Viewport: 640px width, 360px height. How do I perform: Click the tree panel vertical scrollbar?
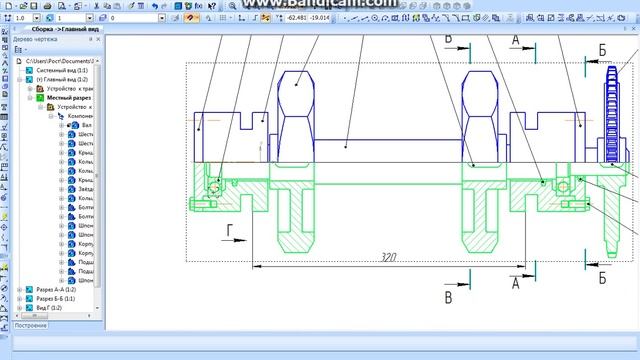tap(97, 184)
